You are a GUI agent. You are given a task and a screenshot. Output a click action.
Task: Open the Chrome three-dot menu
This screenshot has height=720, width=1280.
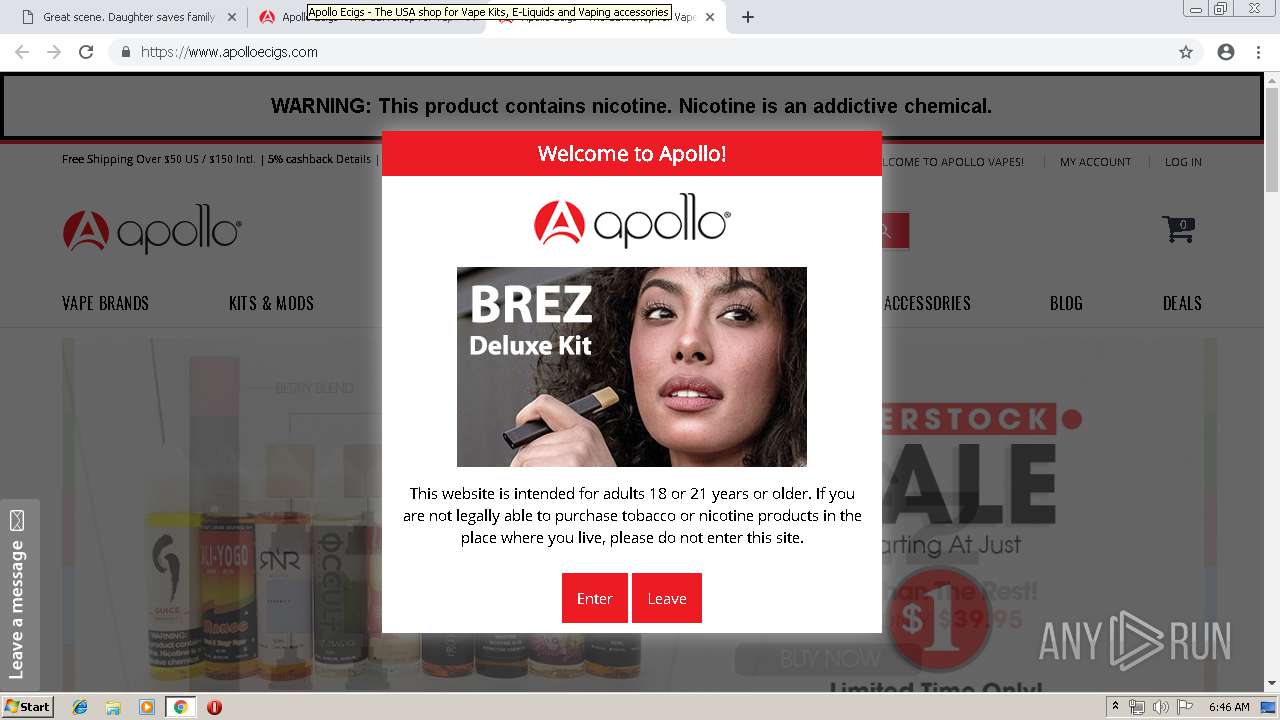click(1258, 52)
